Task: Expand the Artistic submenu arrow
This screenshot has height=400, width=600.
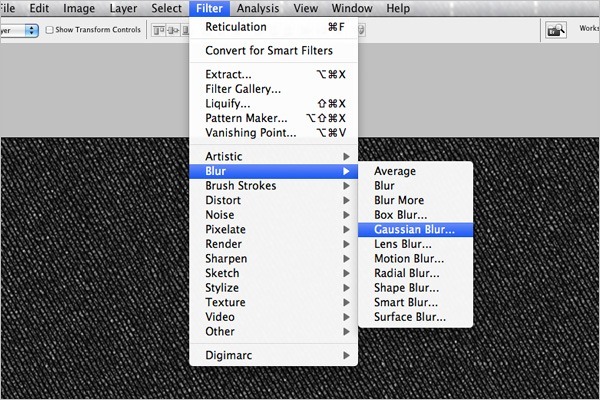Action: (346, 157)
